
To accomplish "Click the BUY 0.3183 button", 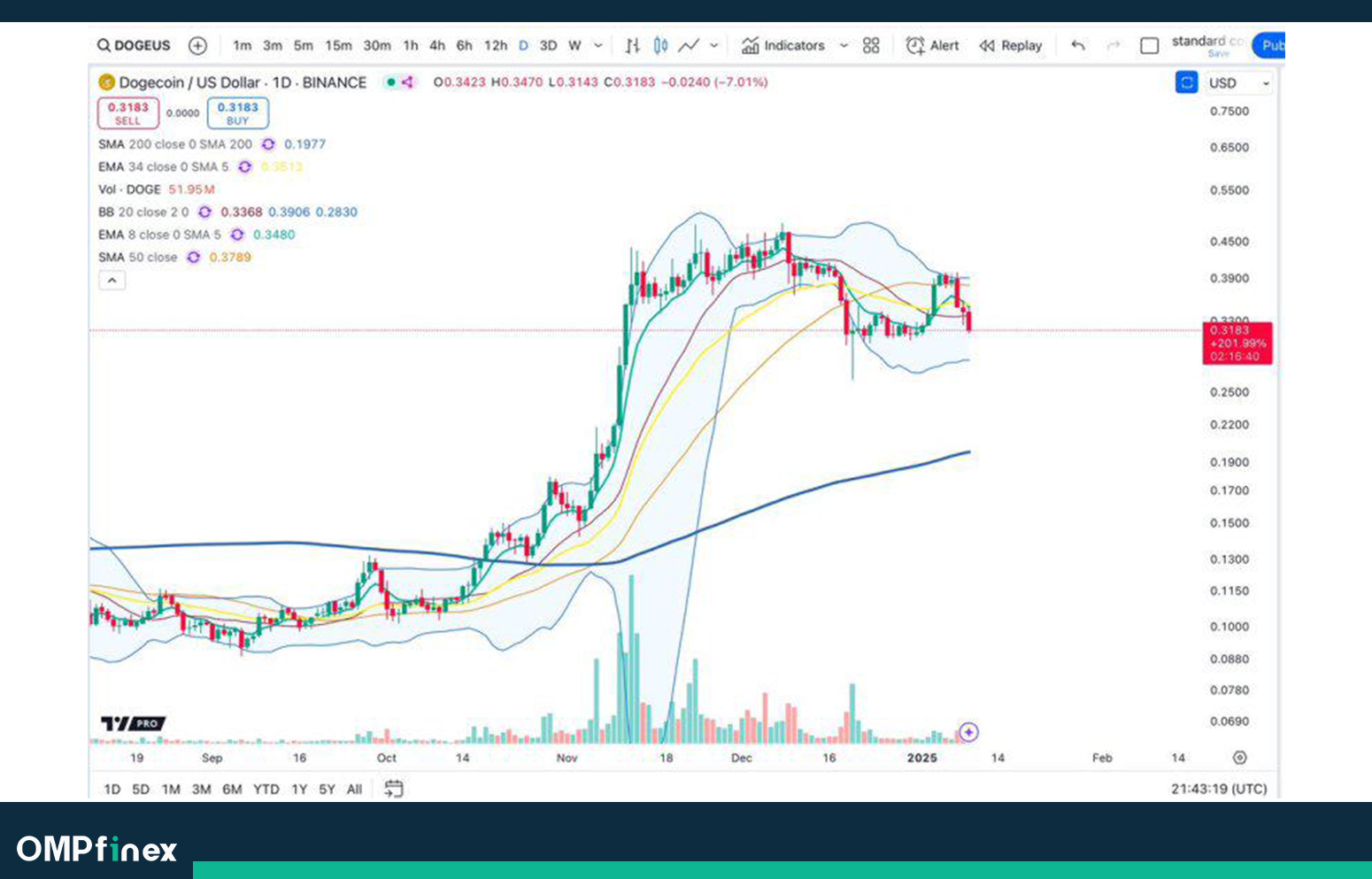I will pyautogui.click(x=237, y=113).
